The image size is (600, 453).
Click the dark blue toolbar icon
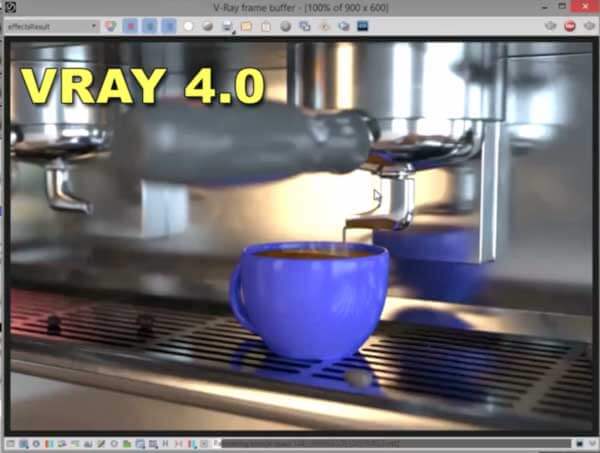pos(363,26)
